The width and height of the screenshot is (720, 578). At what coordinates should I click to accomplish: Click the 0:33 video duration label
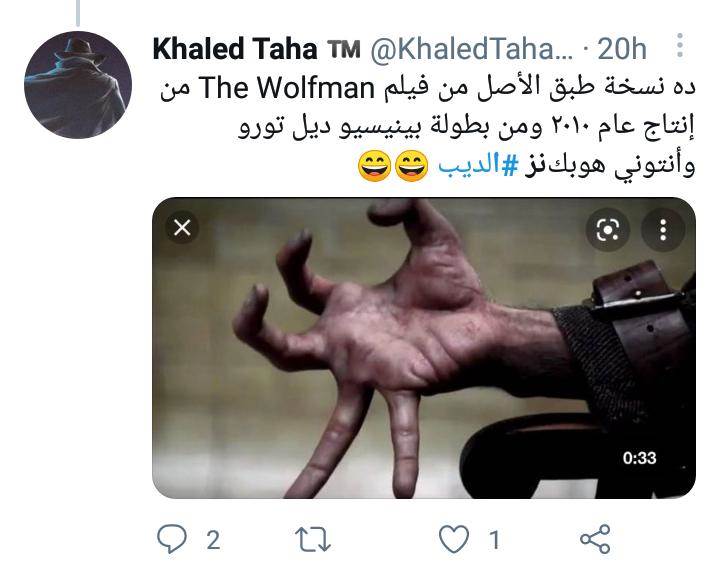click(x=639, y=458)
